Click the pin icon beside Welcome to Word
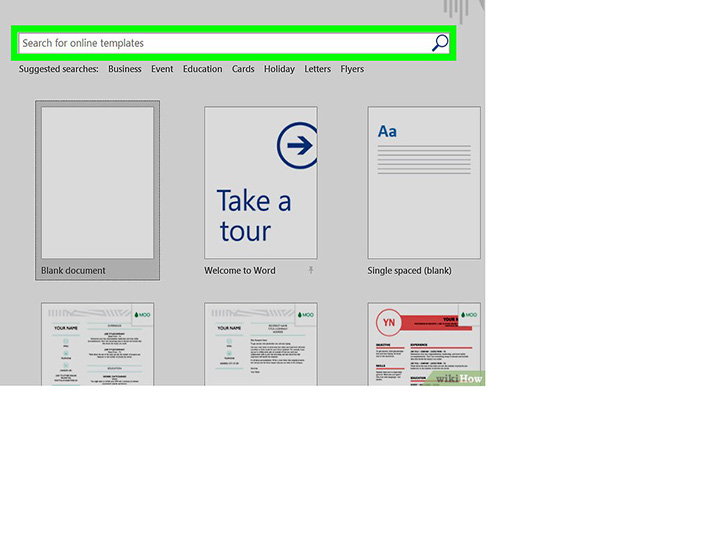The width and height of the screenshot is (728, 546). click(x=311, y=270)
